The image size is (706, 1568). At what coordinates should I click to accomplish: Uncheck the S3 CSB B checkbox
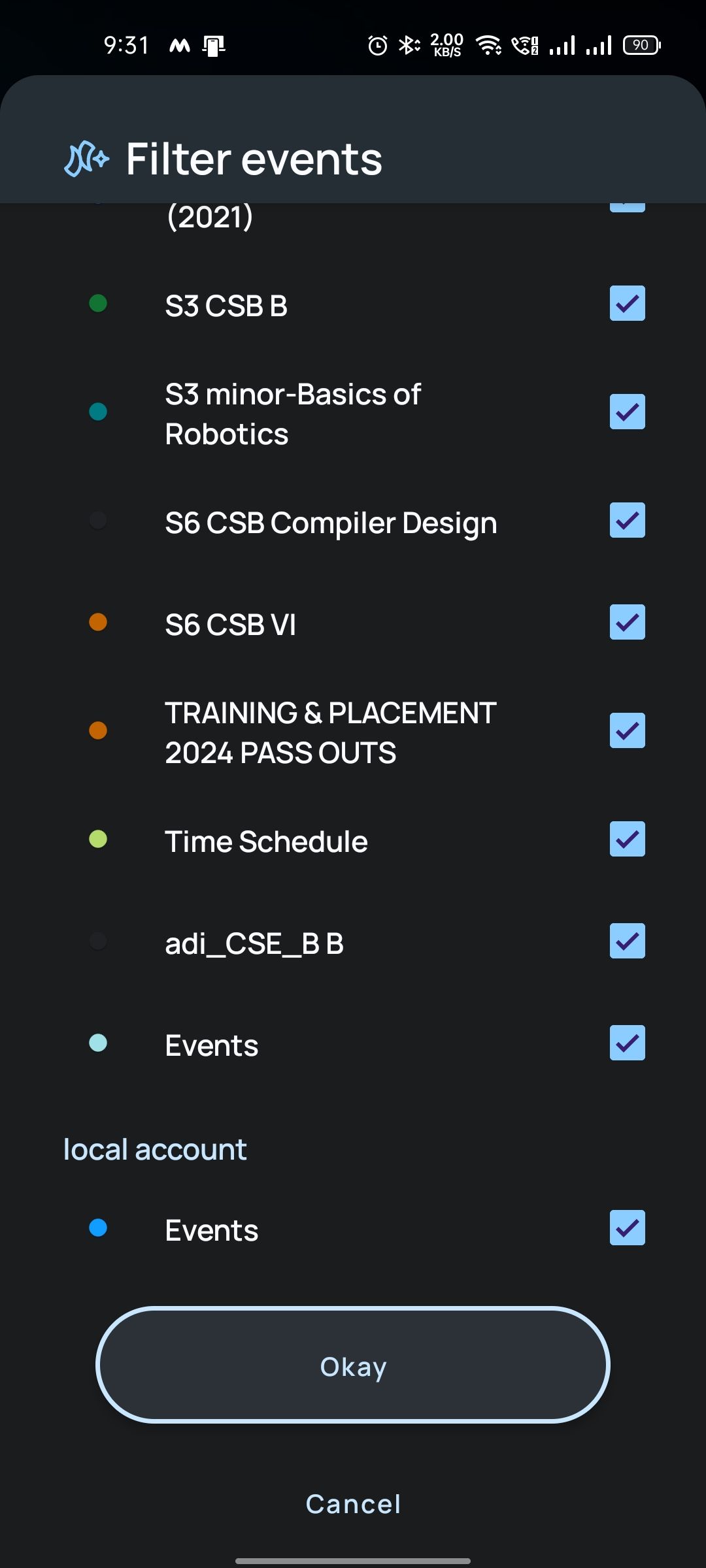(628, 303)
